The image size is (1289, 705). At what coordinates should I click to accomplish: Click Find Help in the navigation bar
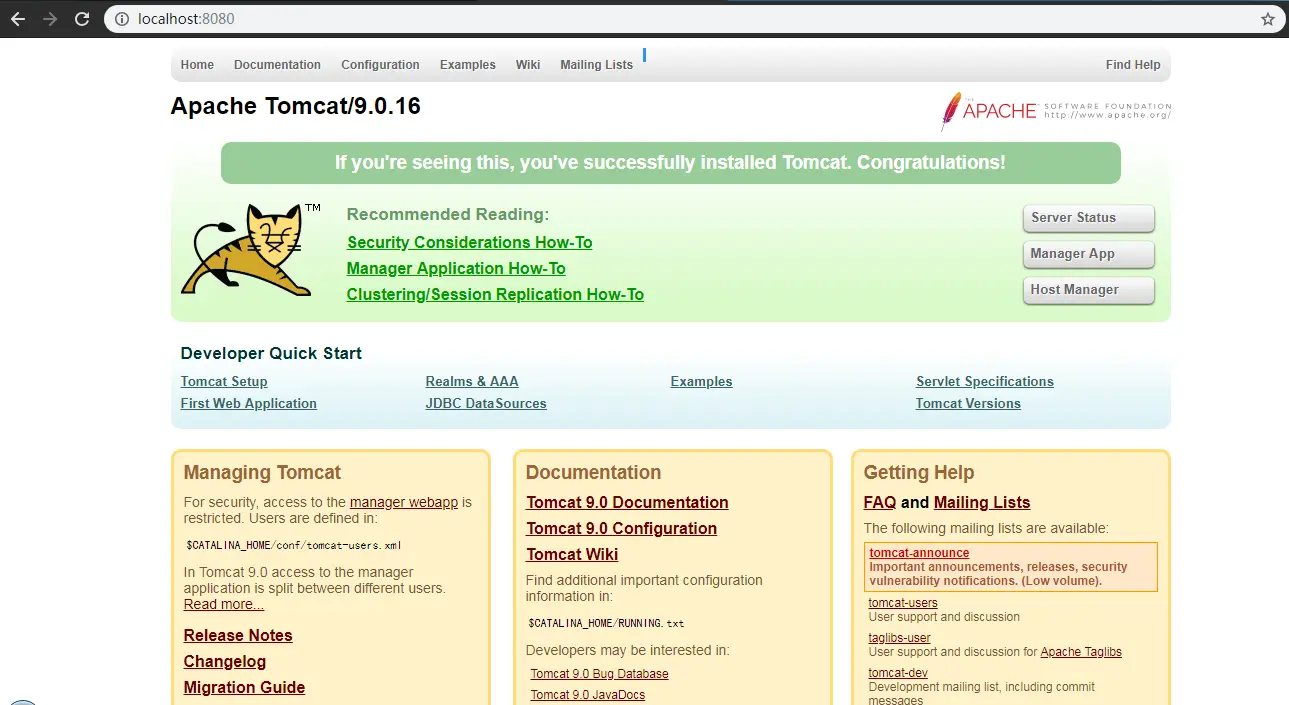click(1133, 65)
